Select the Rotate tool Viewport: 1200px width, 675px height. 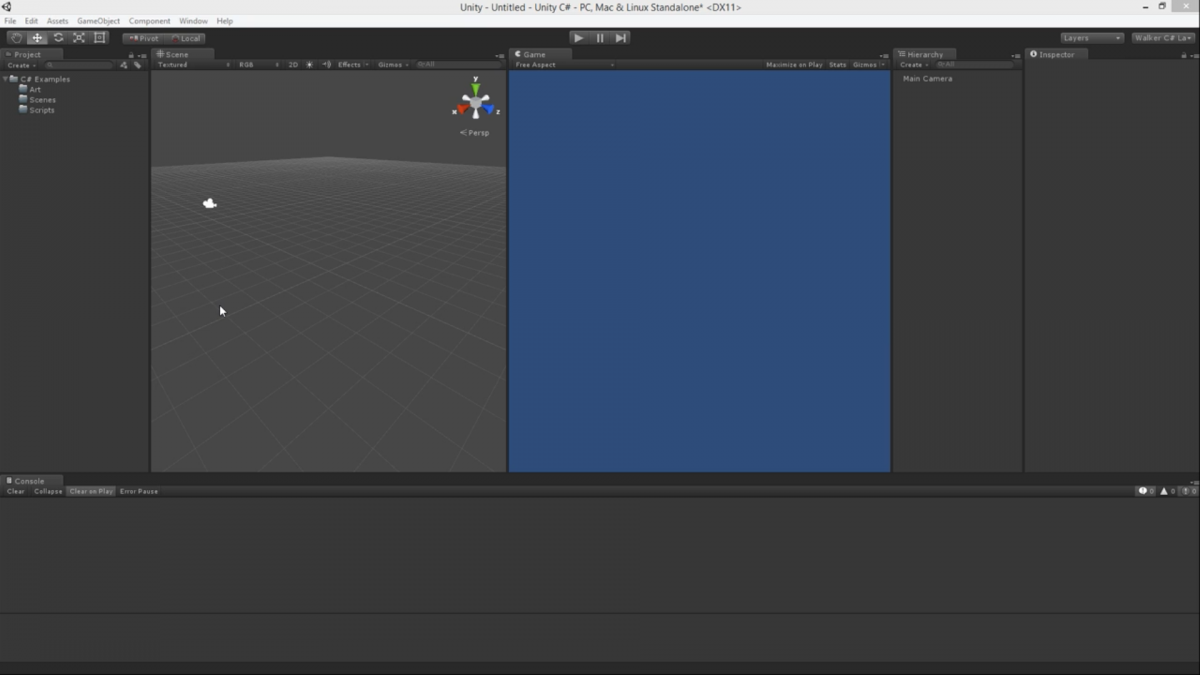tap(58, 38)
